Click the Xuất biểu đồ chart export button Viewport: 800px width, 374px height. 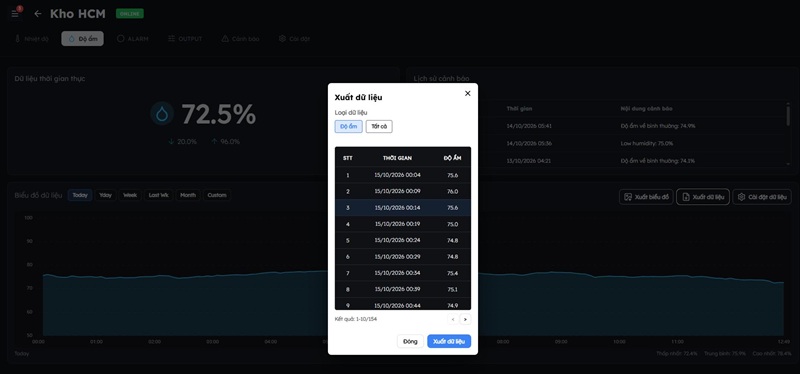pos(646,197)
